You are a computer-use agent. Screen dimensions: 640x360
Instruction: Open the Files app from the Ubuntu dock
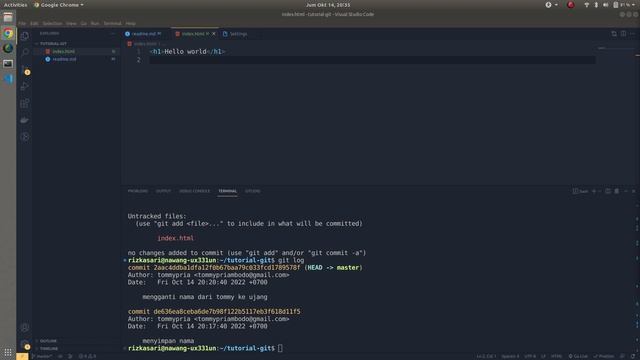tap(8, 18)
